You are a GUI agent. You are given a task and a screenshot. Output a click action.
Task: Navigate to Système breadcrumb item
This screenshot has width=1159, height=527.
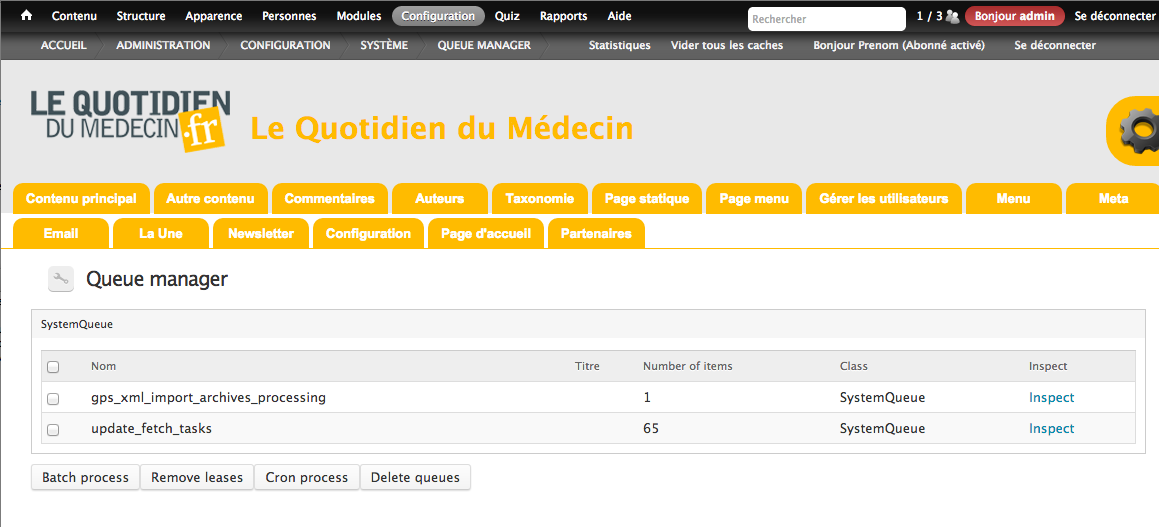coord(384,45)
